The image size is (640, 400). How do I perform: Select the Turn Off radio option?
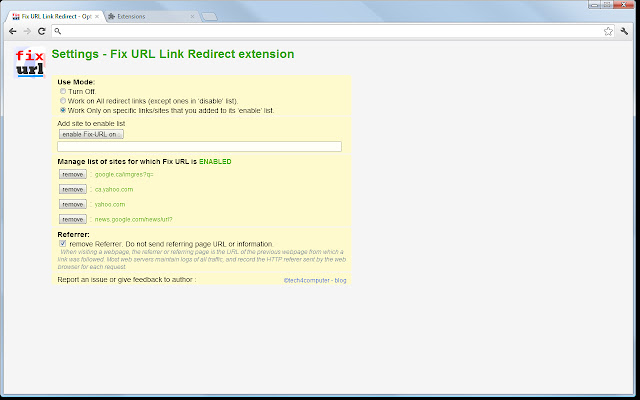[63, 91]
